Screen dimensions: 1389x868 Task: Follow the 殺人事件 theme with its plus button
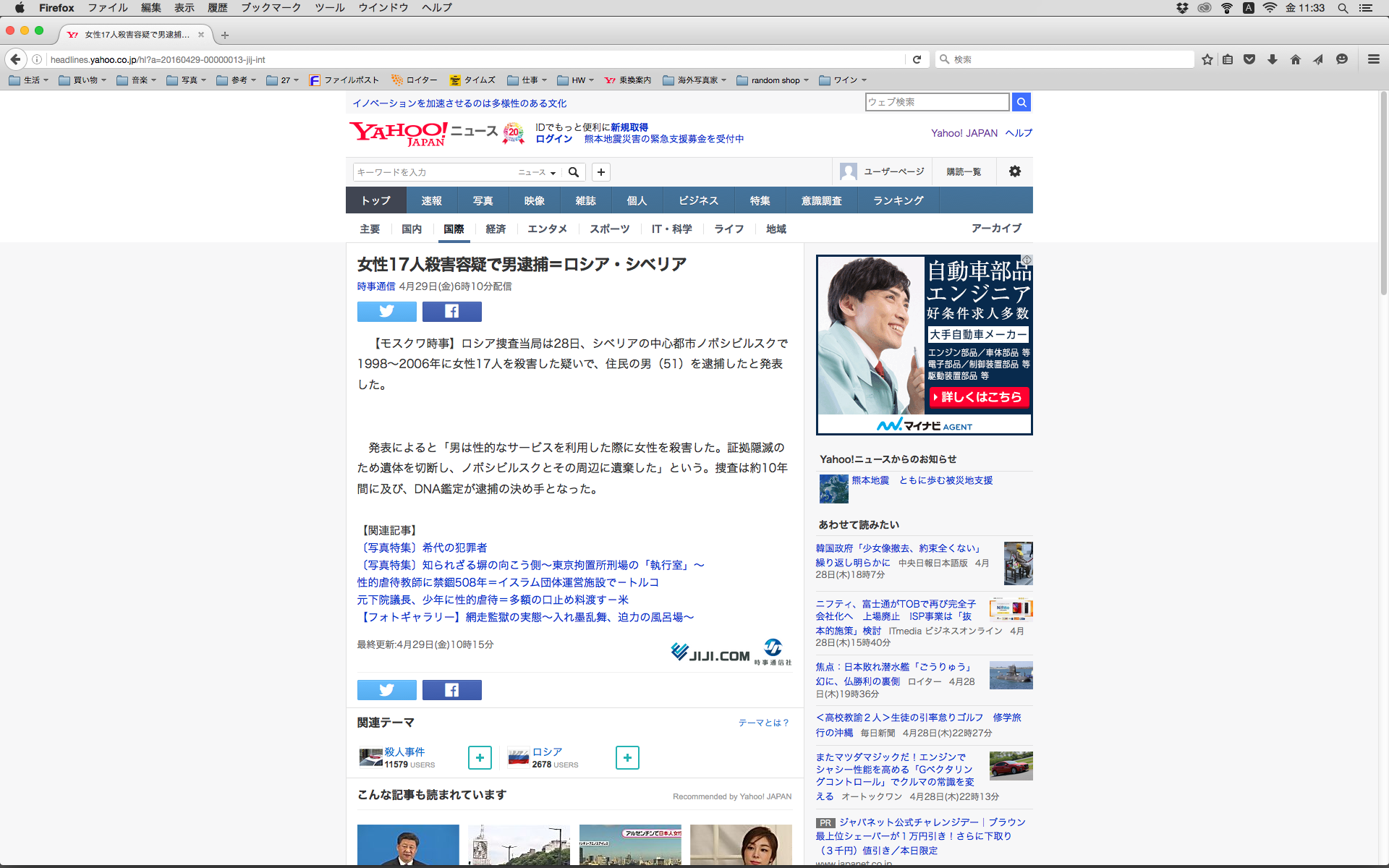pyautogui.click(x=480, y=757)
